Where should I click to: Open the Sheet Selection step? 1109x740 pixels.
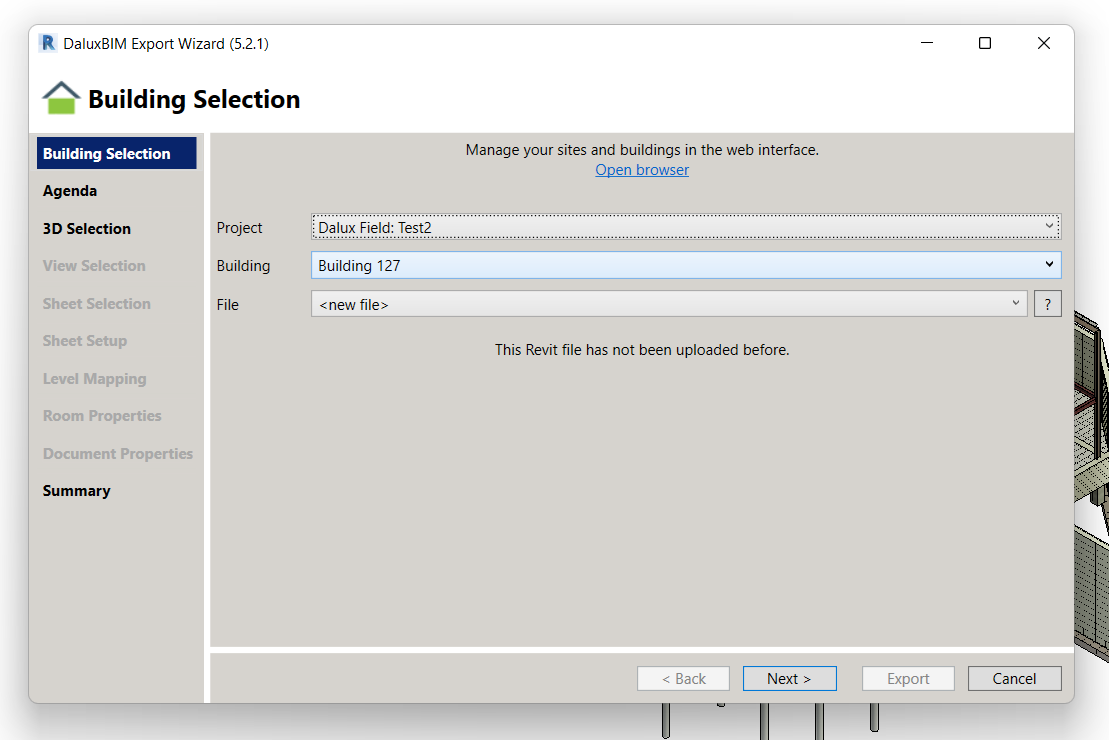(x=97, y=303)
